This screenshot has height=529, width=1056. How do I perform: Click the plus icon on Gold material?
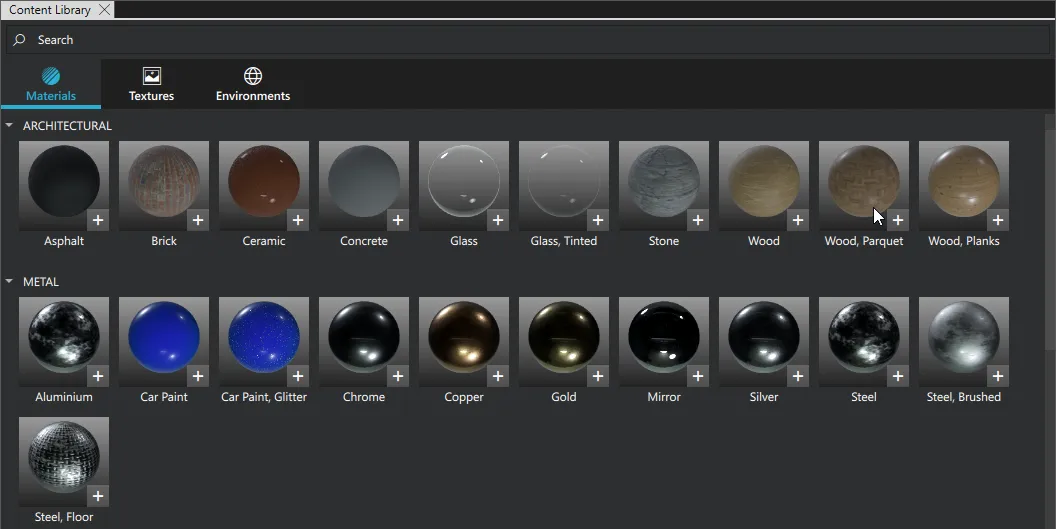[598, 376]
